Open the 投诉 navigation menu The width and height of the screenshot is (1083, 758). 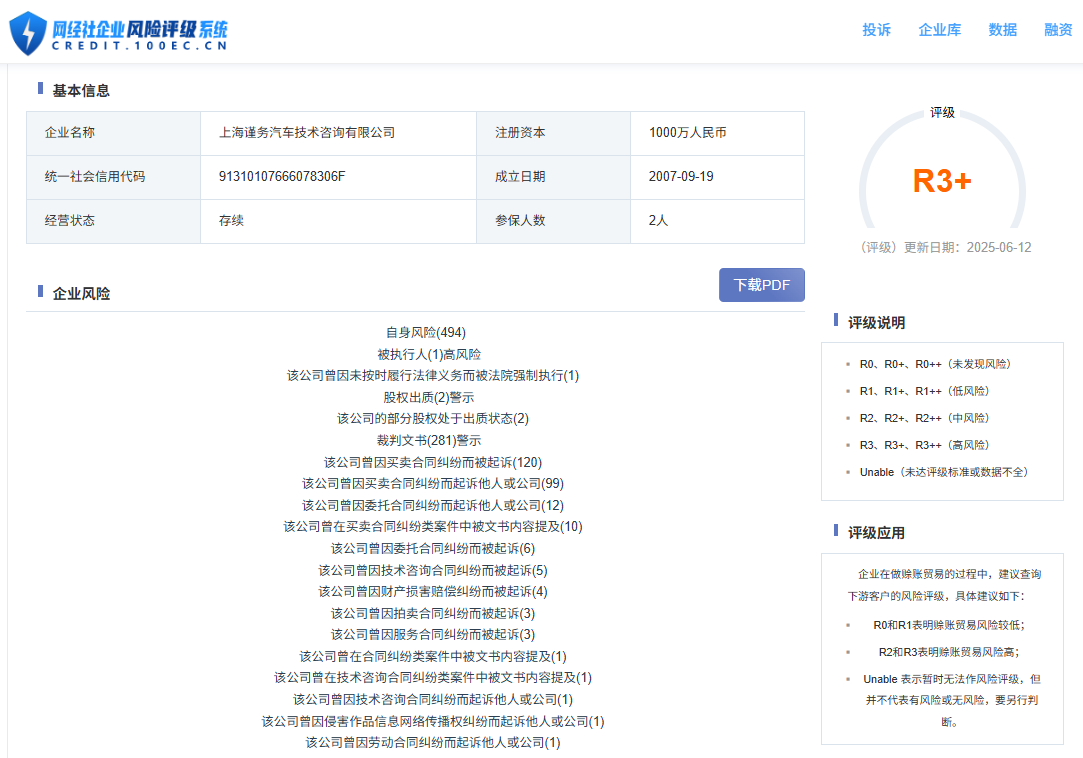[876, 30]
